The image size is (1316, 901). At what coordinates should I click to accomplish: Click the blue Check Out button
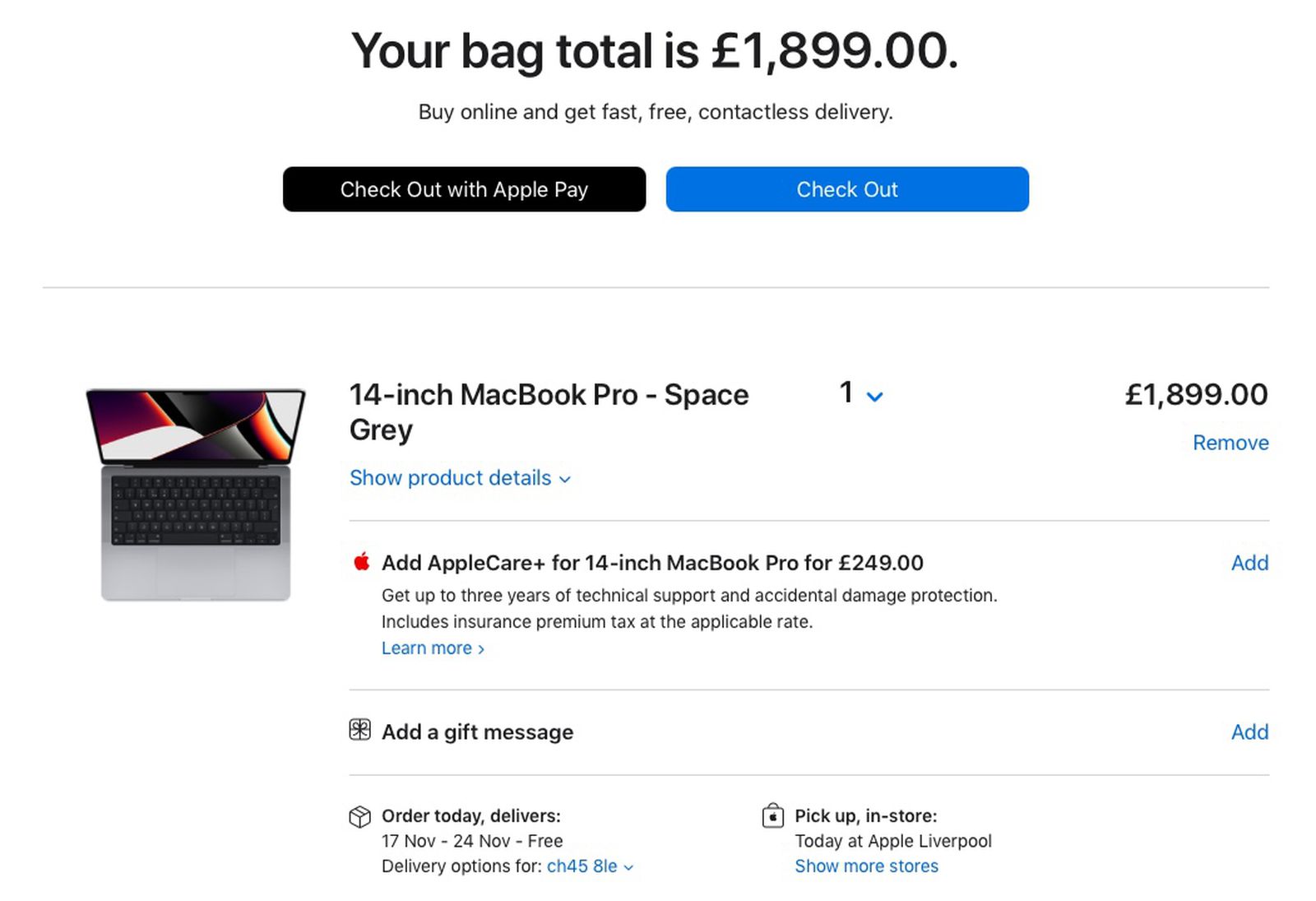[x=846, y=189]
